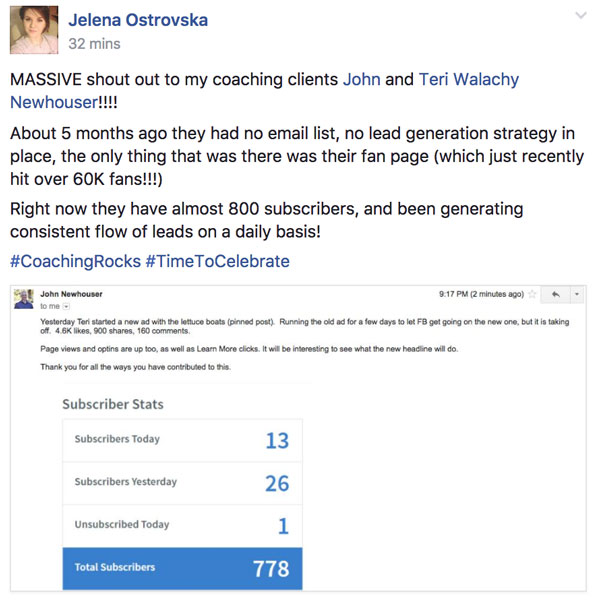600x601 pixels.
Task: Click the Unsubscribed Today row
Action: (x=182, y=525)
